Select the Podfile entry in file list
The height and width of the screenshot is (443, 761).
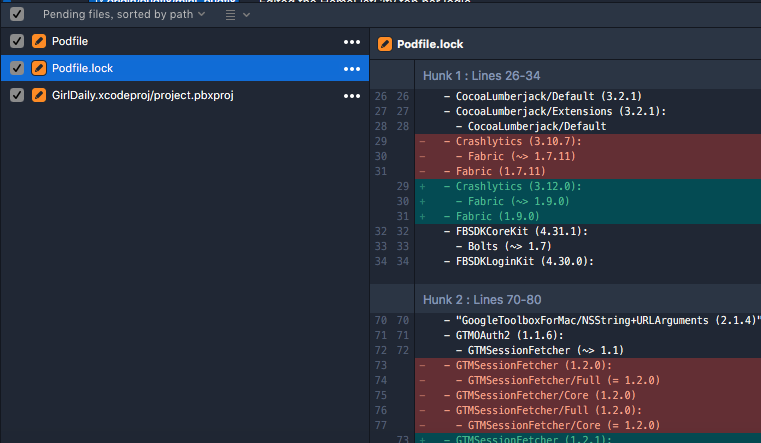point(70,41)
